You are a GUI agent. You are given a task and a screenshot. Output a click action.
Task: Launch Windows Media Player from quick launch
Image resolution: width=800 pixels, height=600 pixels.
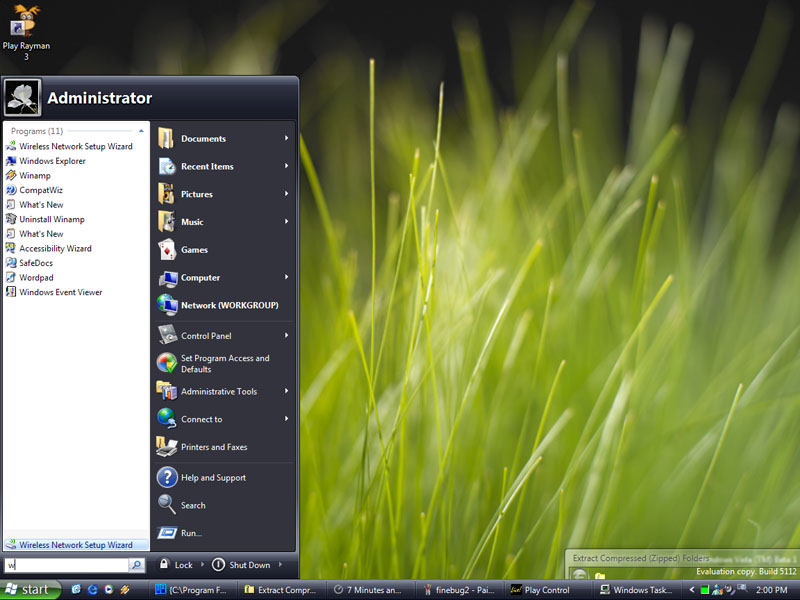coord(109,590)
